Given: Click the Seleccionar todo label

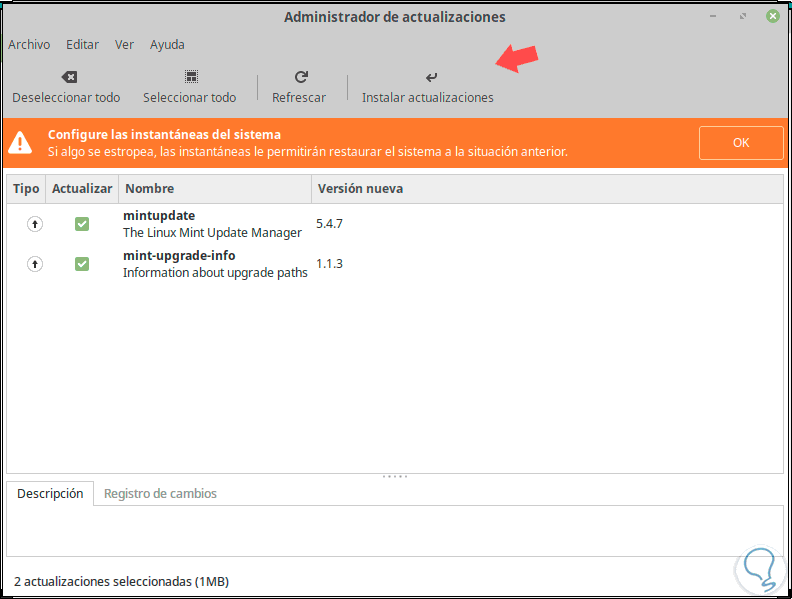Looking at the screenshot, I should click(x=189, y=97).
